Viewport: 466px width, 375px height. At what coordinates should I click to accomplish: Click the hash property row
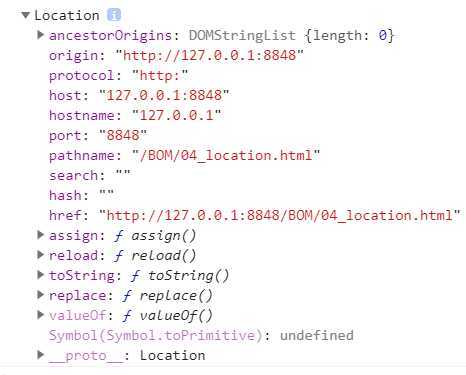point(81,195)
